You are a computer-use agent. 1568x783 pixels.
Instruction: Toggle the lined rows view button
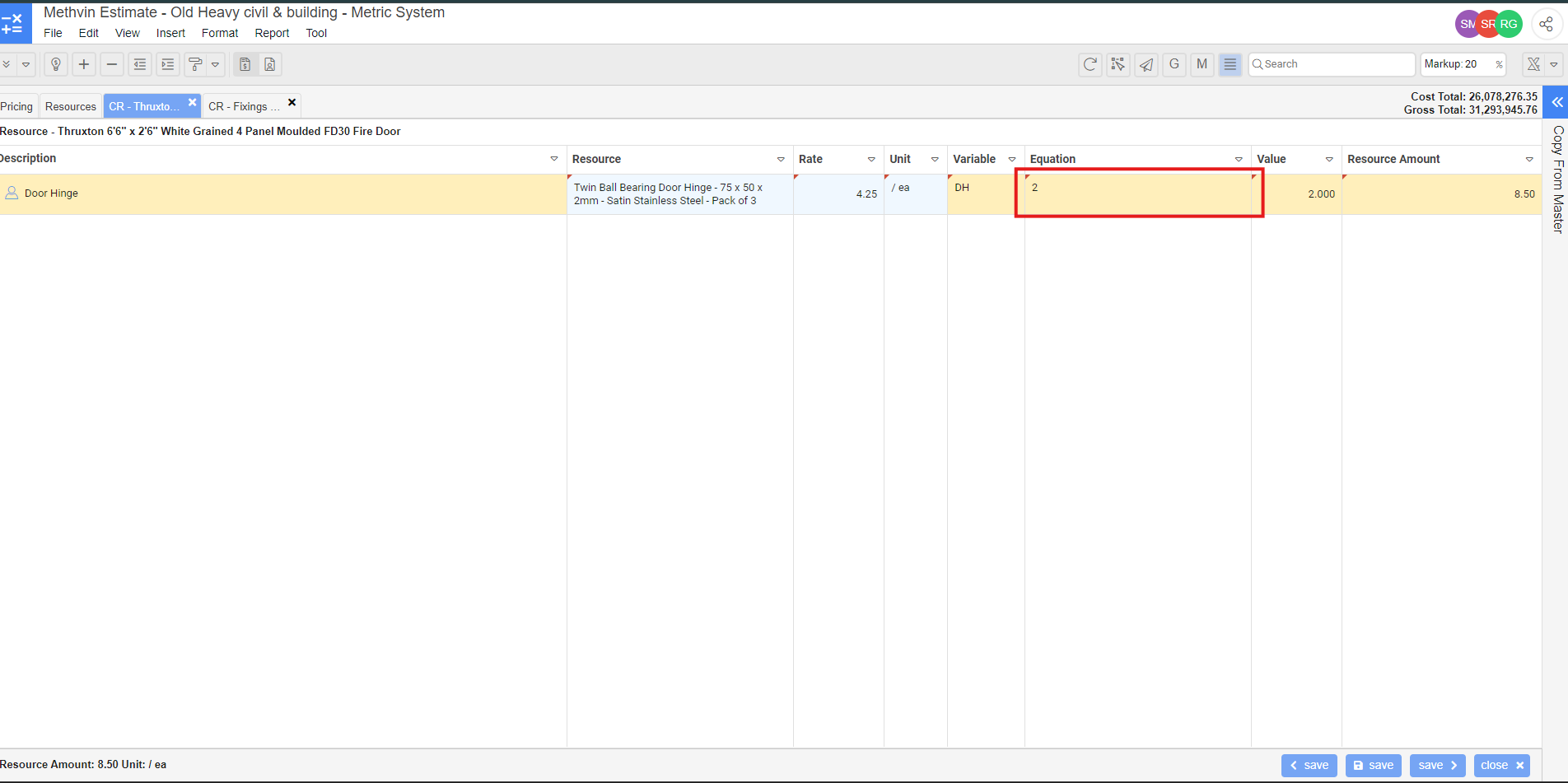1230,64
